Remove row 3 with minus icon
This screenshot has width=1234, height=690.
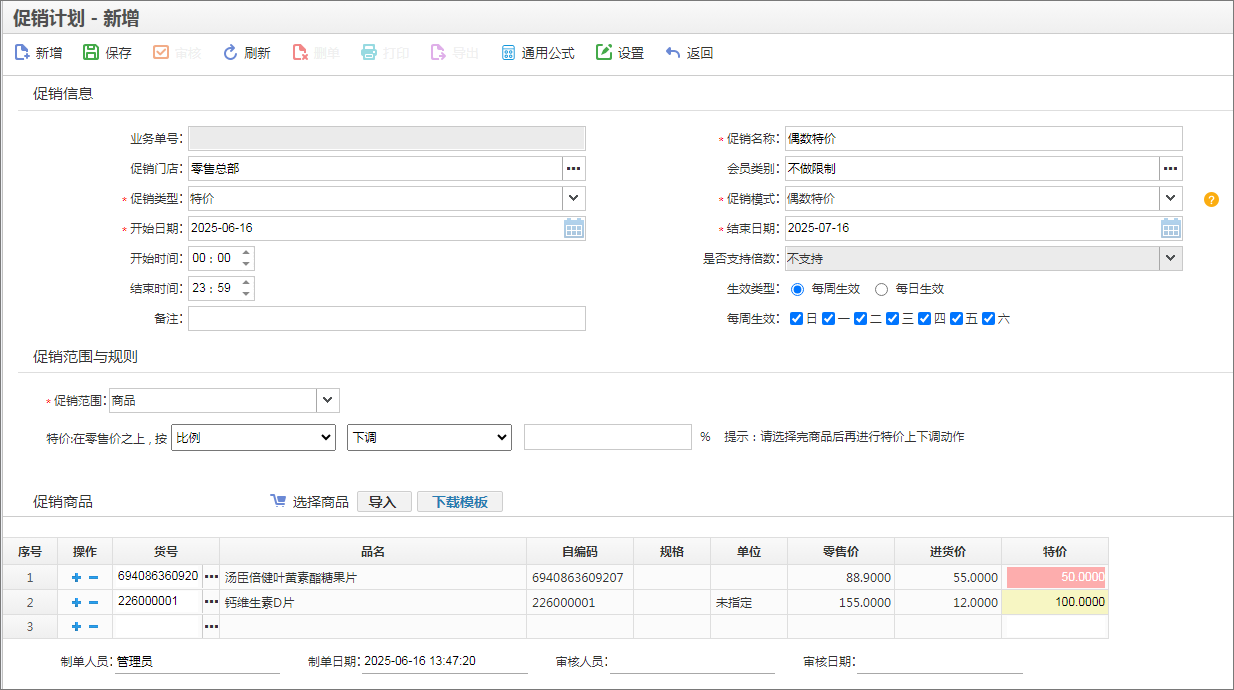click(93, 627)
